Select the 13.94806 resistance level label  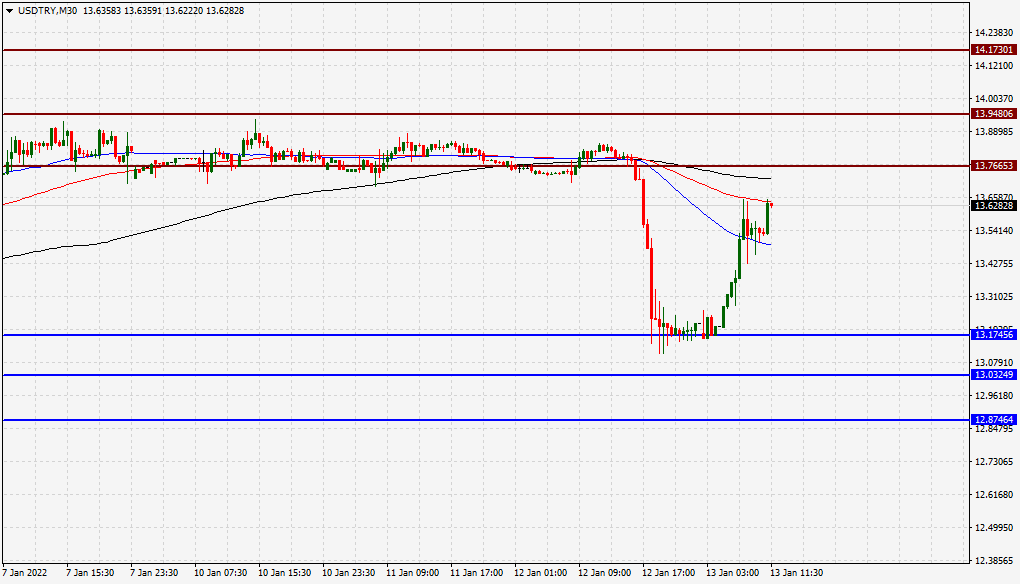[x=993, y=114]
